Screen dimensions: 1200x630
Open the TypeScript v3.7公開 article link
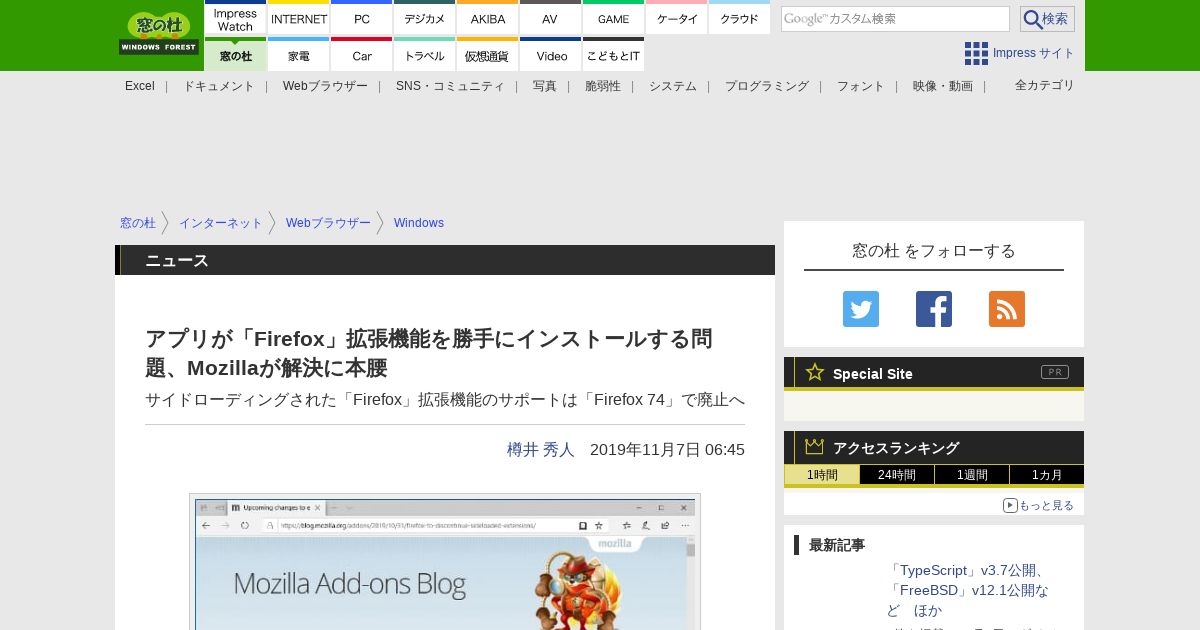point(968,590)
